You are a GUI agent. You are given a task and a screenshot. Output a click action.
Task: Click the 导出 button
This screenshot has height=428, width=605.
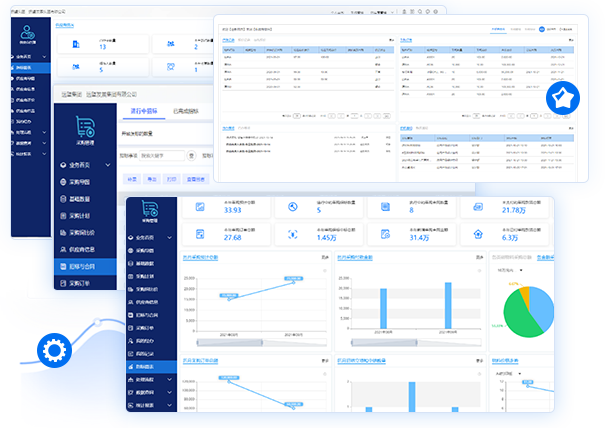pyautogui.click(x=152, y=179)
